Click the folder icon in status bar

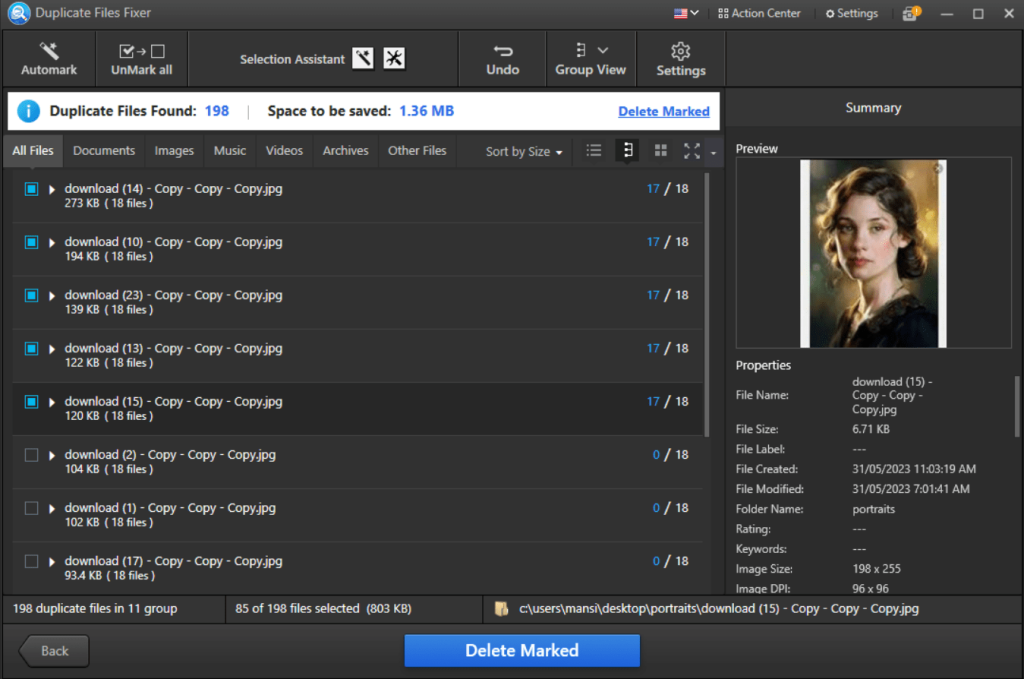501,608
